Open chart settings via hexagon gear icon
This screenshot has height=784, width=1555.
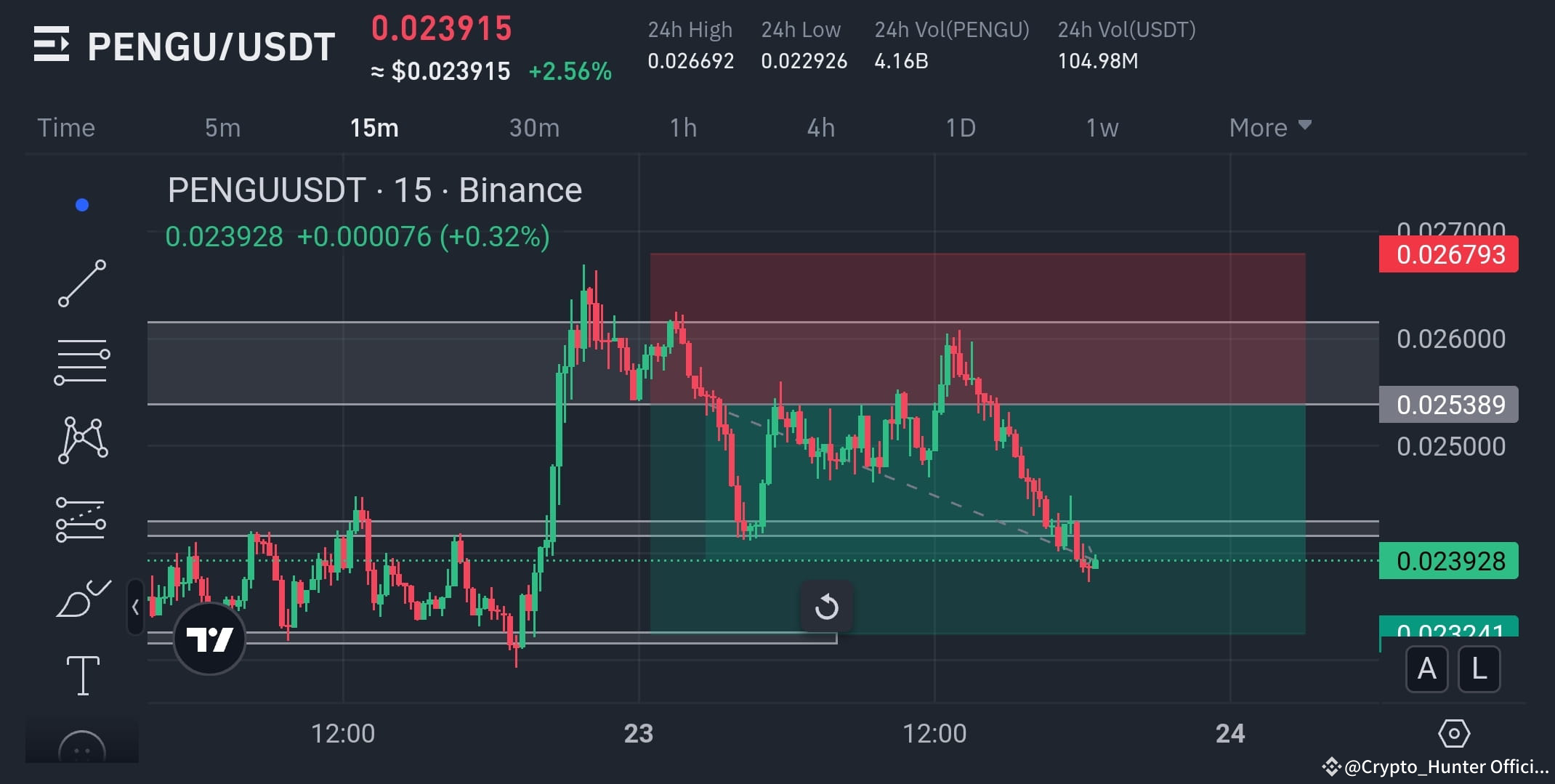[1455, 735]
